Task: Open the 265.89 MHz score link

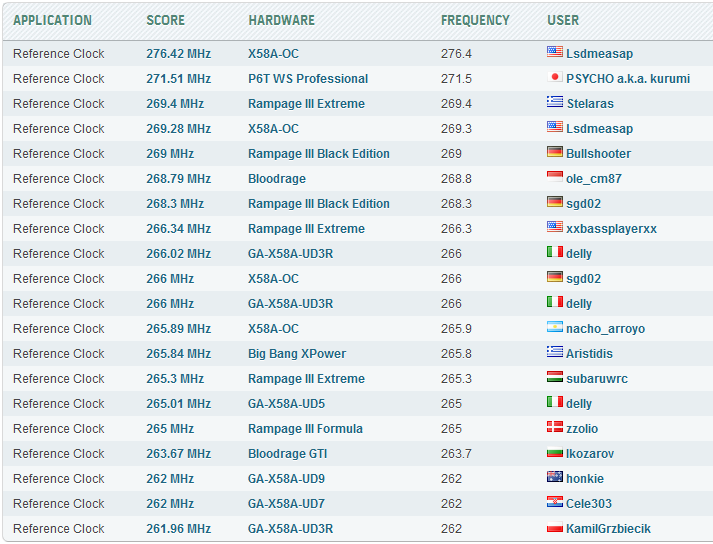Action: pos(179,329)
